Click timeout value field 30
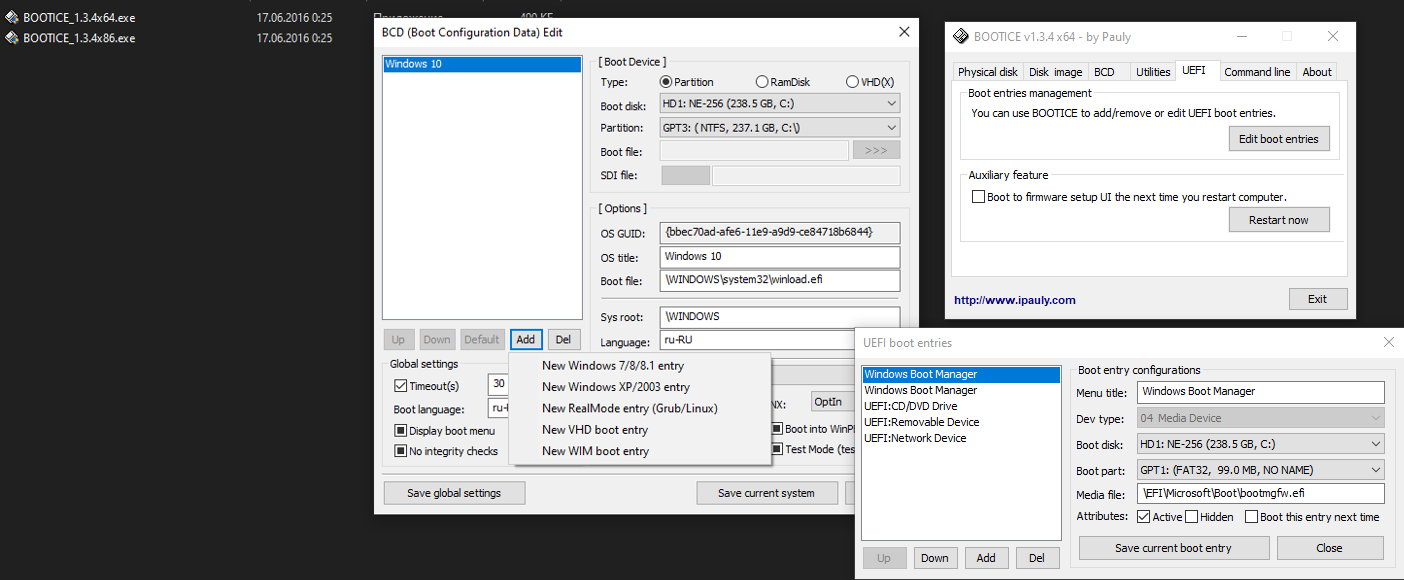This screenshot has height=580, width=1404. pos(498,385)
